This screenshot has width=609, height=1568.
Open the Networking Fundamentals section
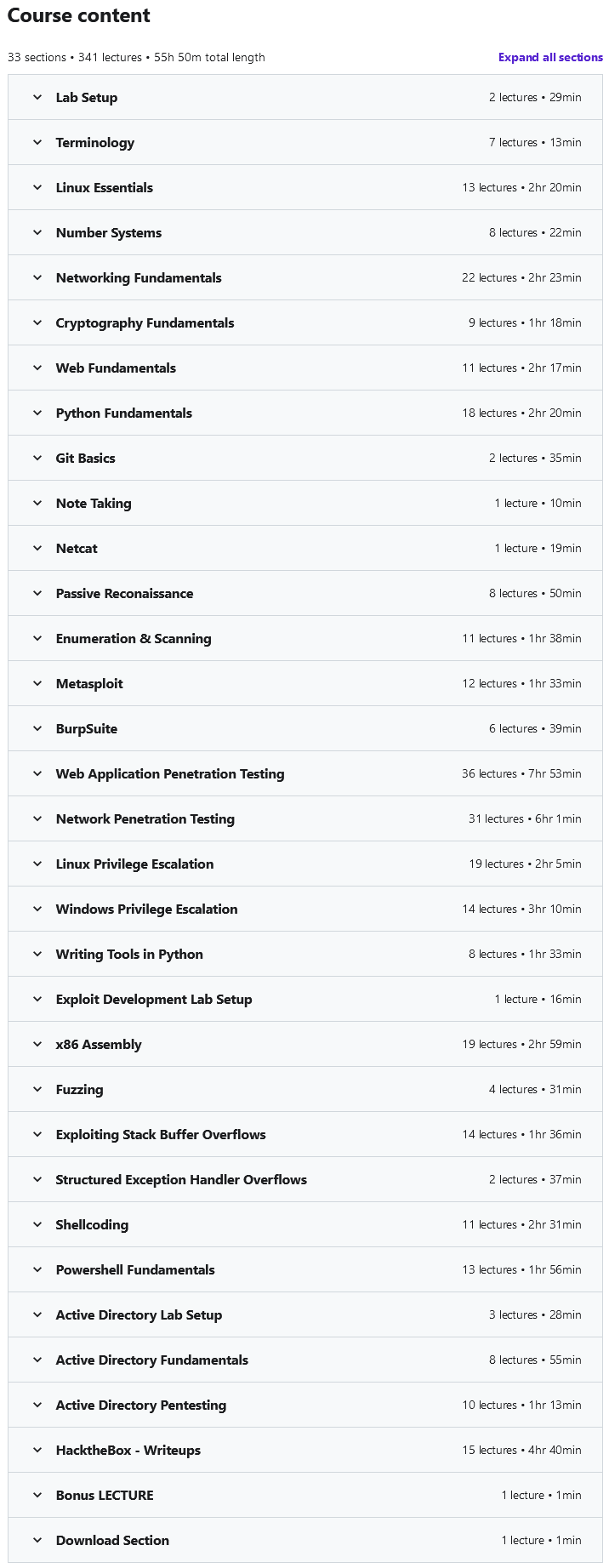point(139,277)
